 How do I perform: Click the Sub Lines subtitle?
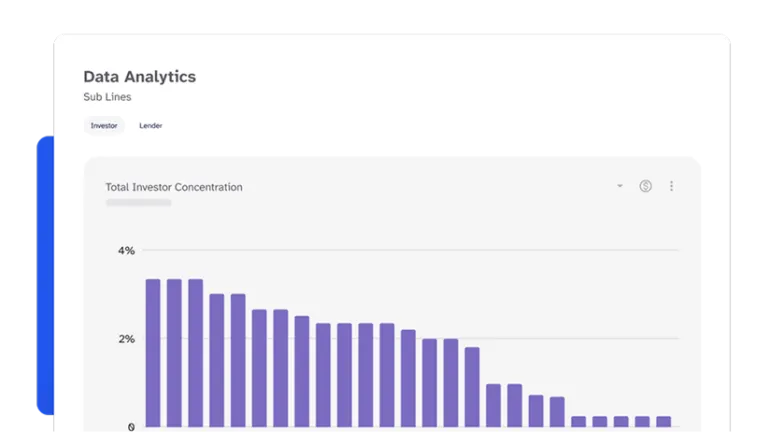click(x=107, y=97)
